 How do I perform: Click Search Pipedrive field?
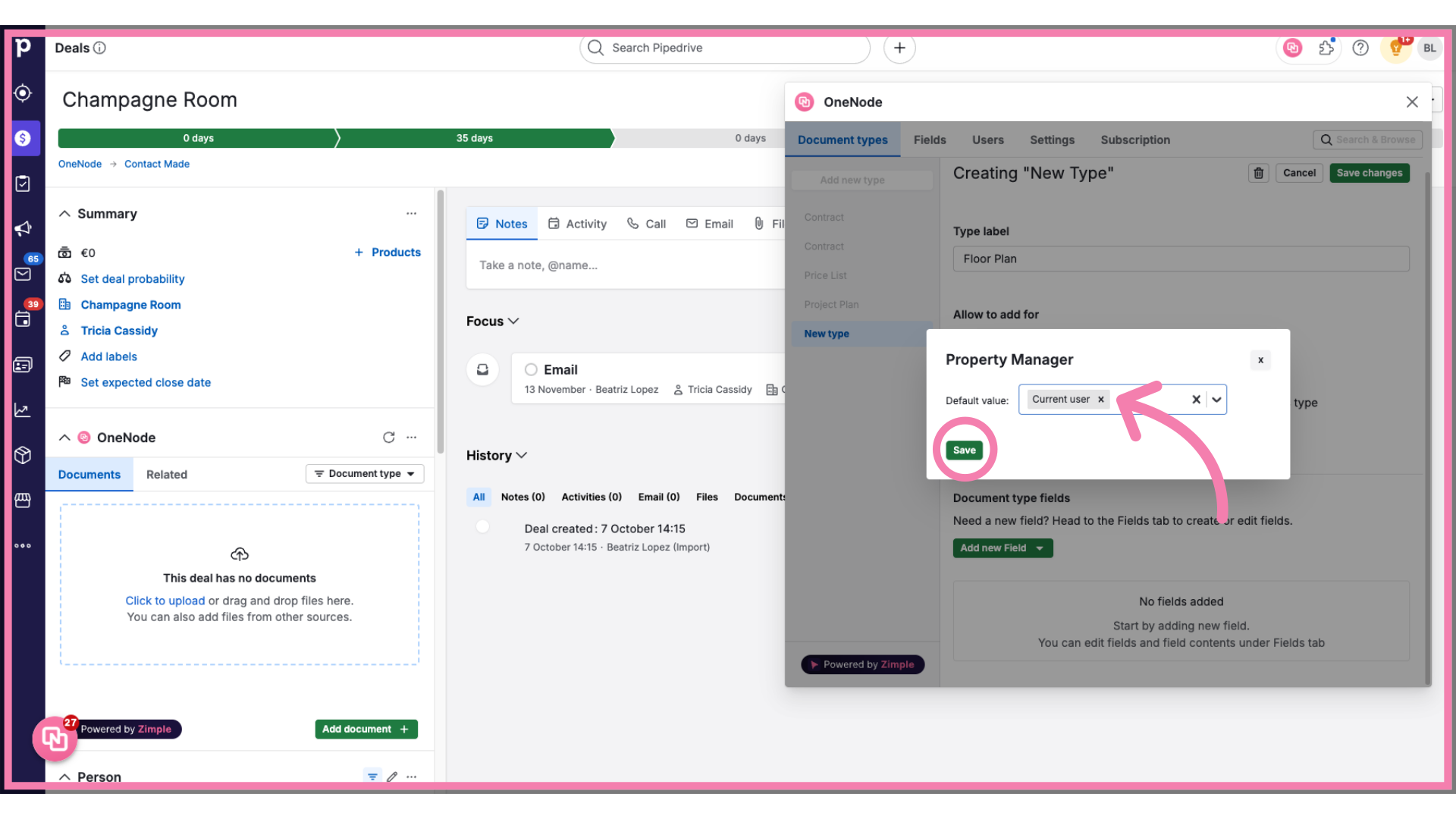coord(725,48)
